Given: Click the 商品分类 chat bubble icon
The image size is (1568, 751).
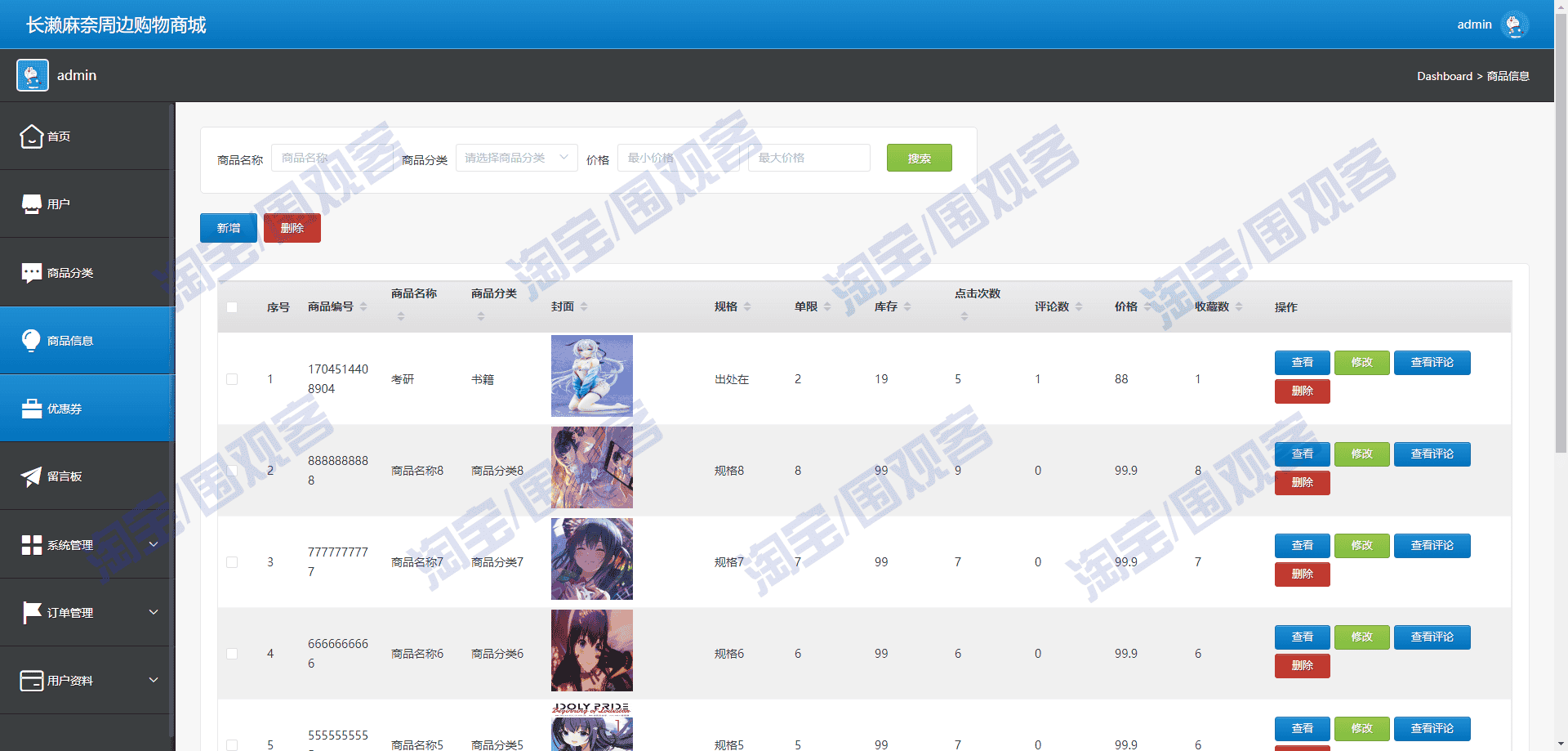Looking at the screenshot, I should coord(31,273).
